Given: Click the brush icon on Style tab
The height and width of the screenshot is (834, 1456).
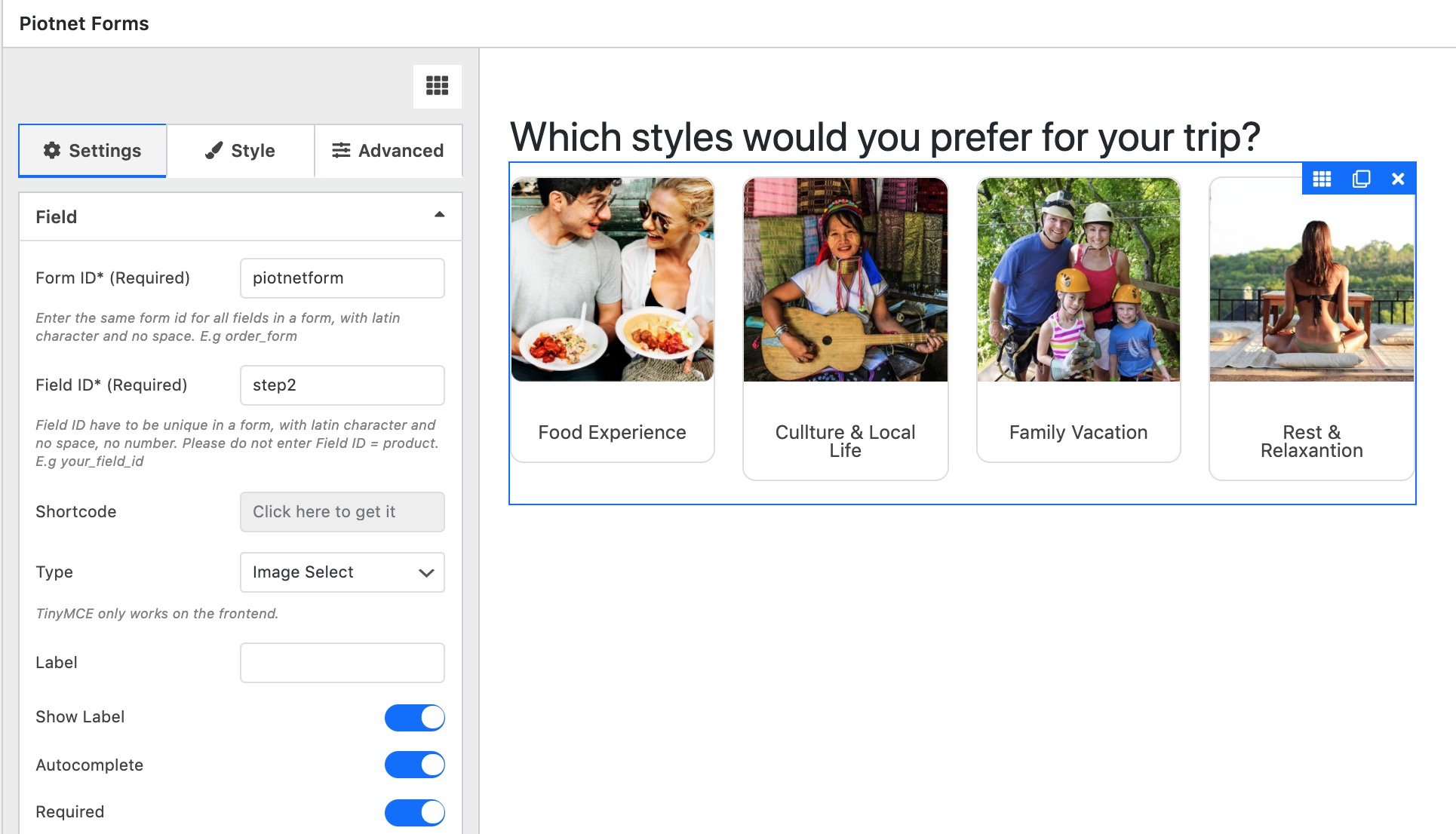Looking at the screenshot, I should [x=214, y=150].
